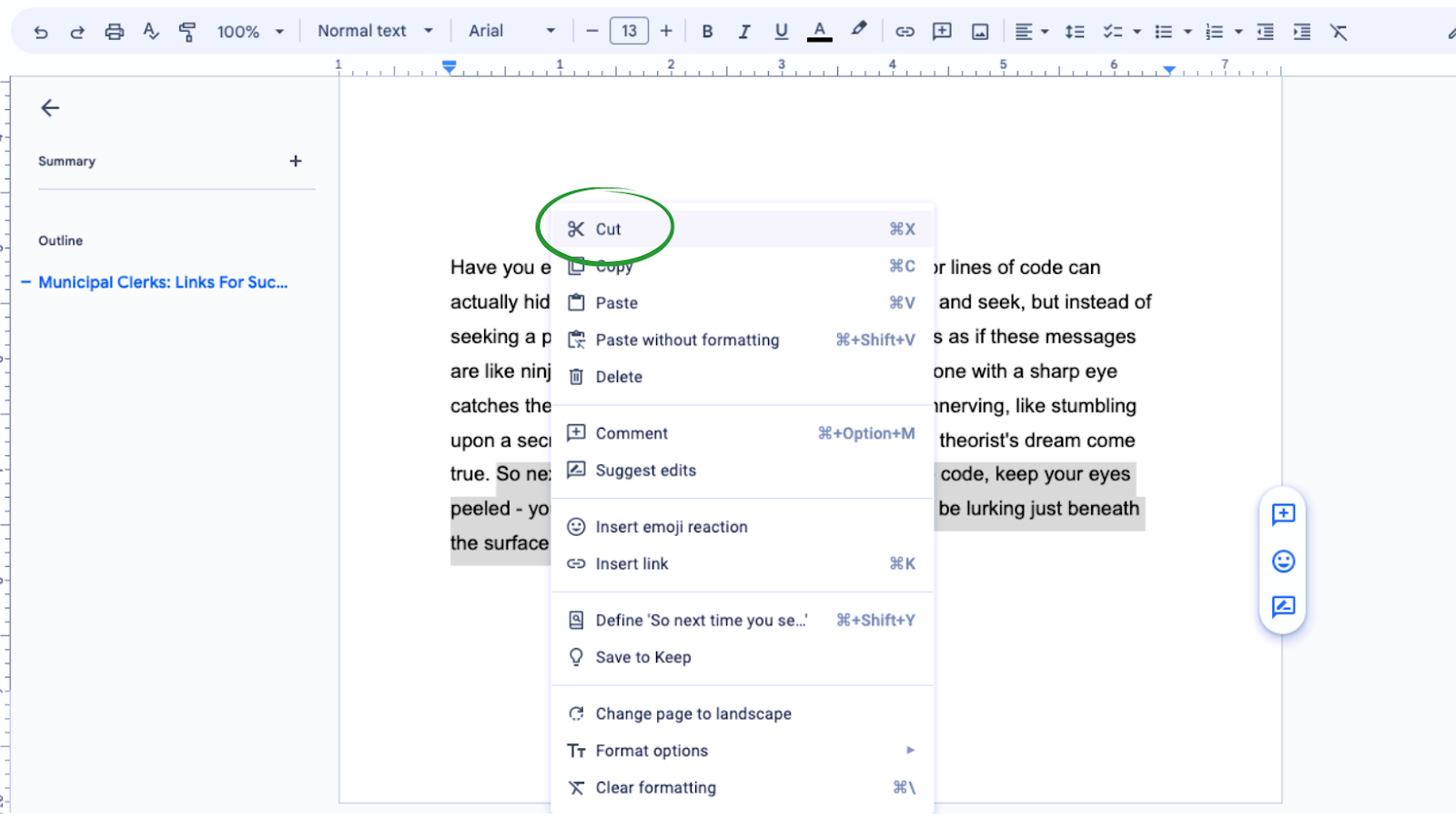
Task: Select Paste without formatting menu entry
Action: (x=742, y=339)
